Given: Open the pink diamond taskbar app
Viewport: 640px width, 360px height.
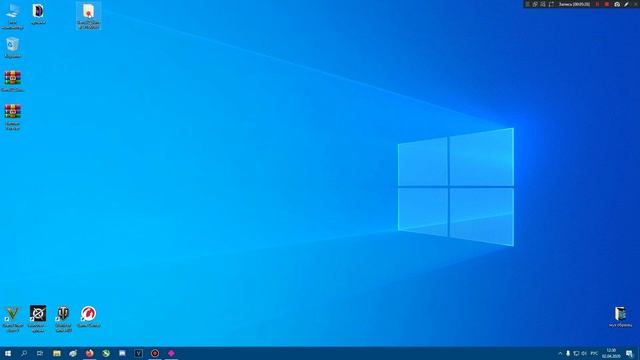Looking at the screenshot, I should tap(171, 353).
